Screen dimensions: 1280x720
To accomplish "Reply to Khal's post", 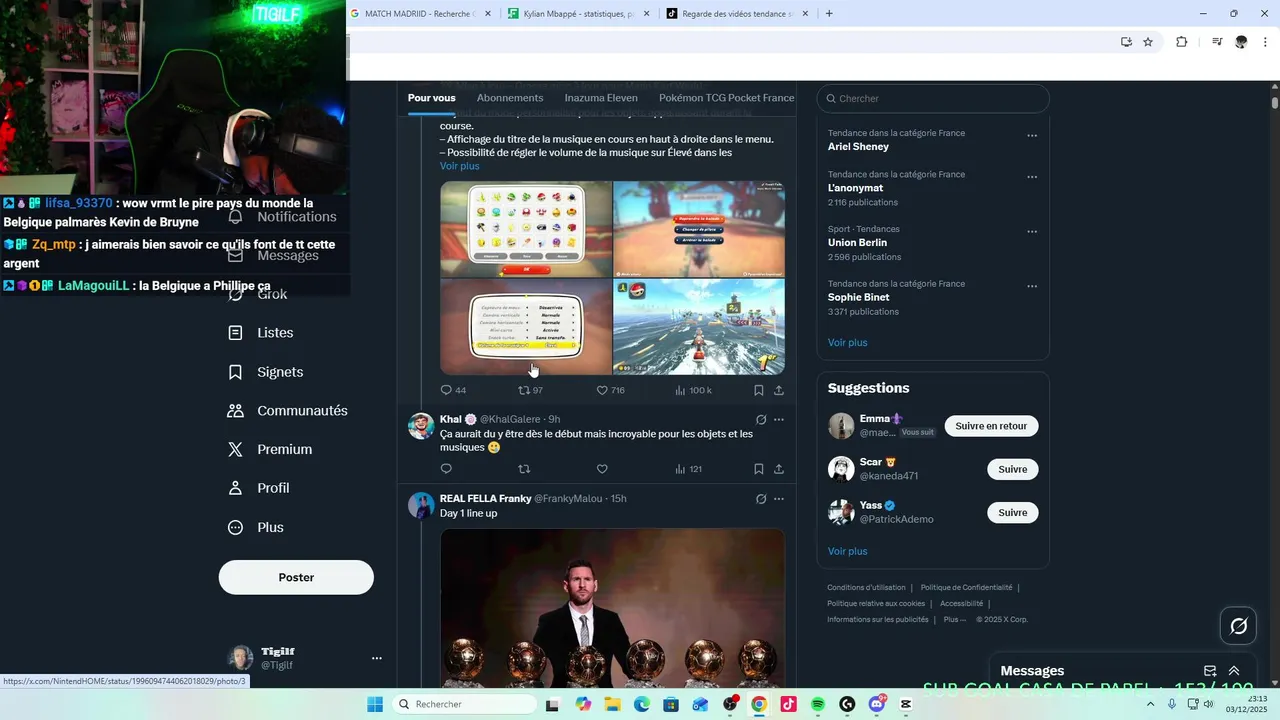I will [x=446, y=469].
